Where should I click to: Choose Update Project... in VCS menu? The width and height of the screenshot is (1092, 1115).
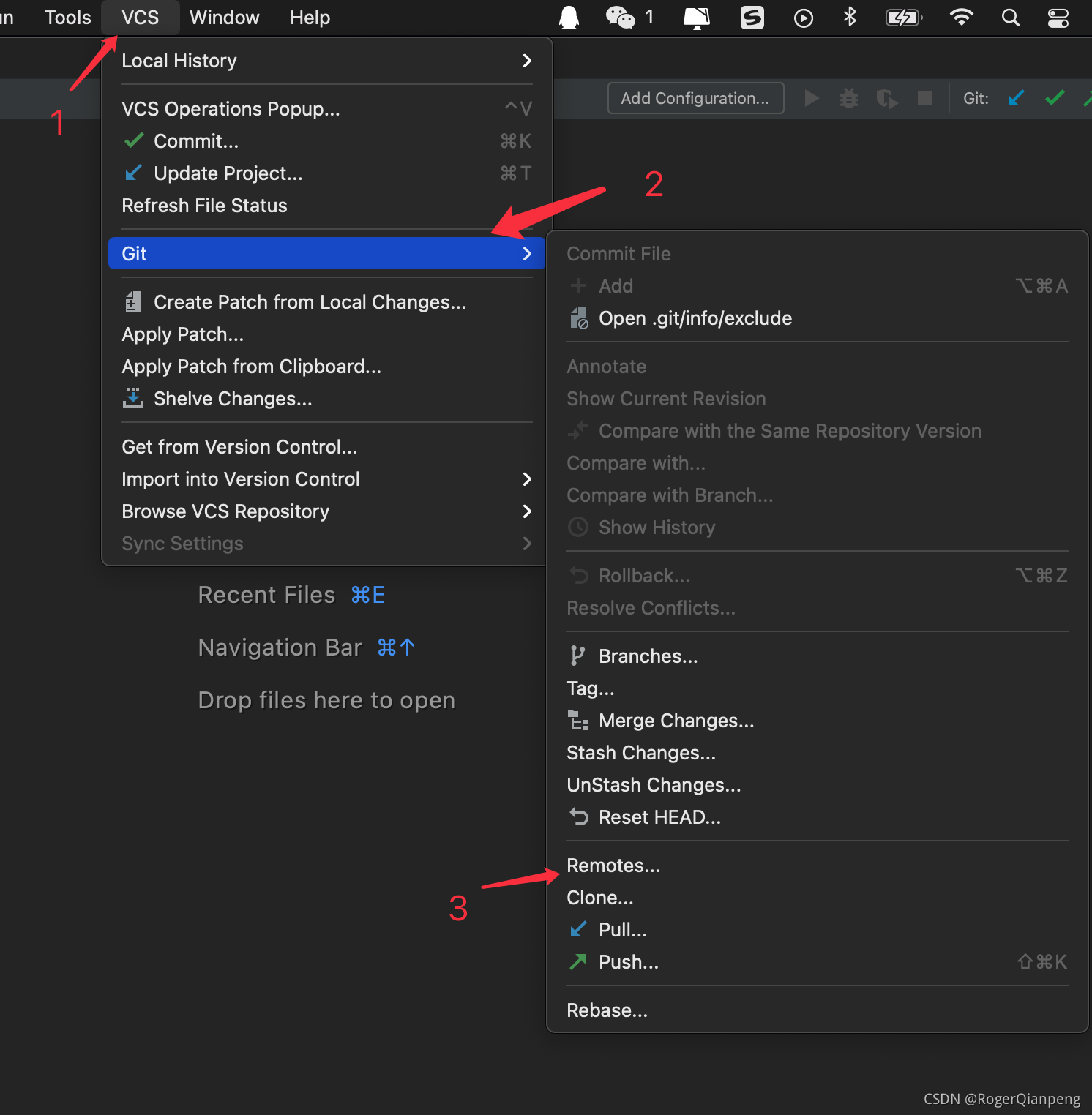pos(326,173)
